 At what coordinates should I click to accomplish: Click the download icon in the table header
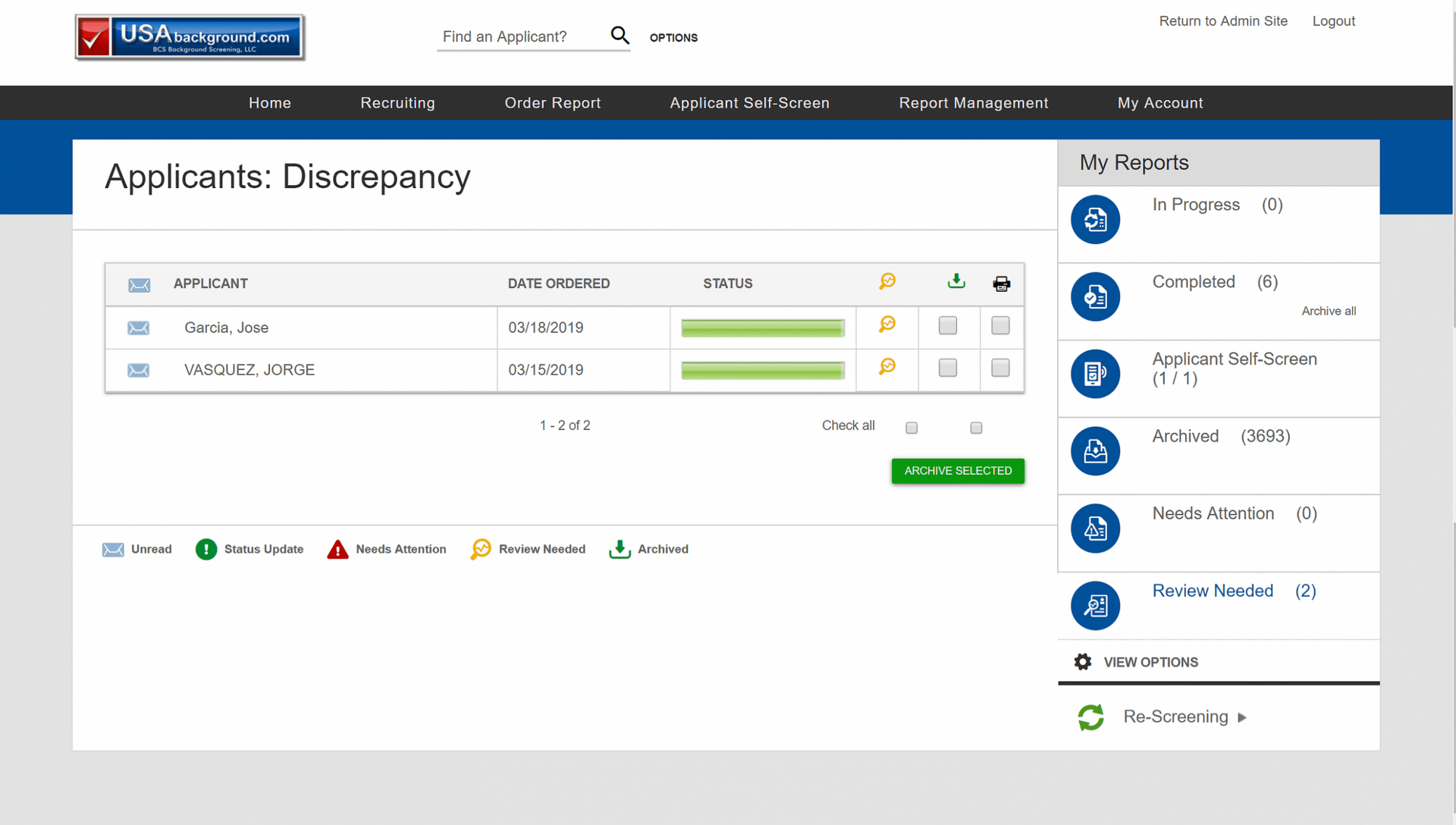(x=956, y=283)
